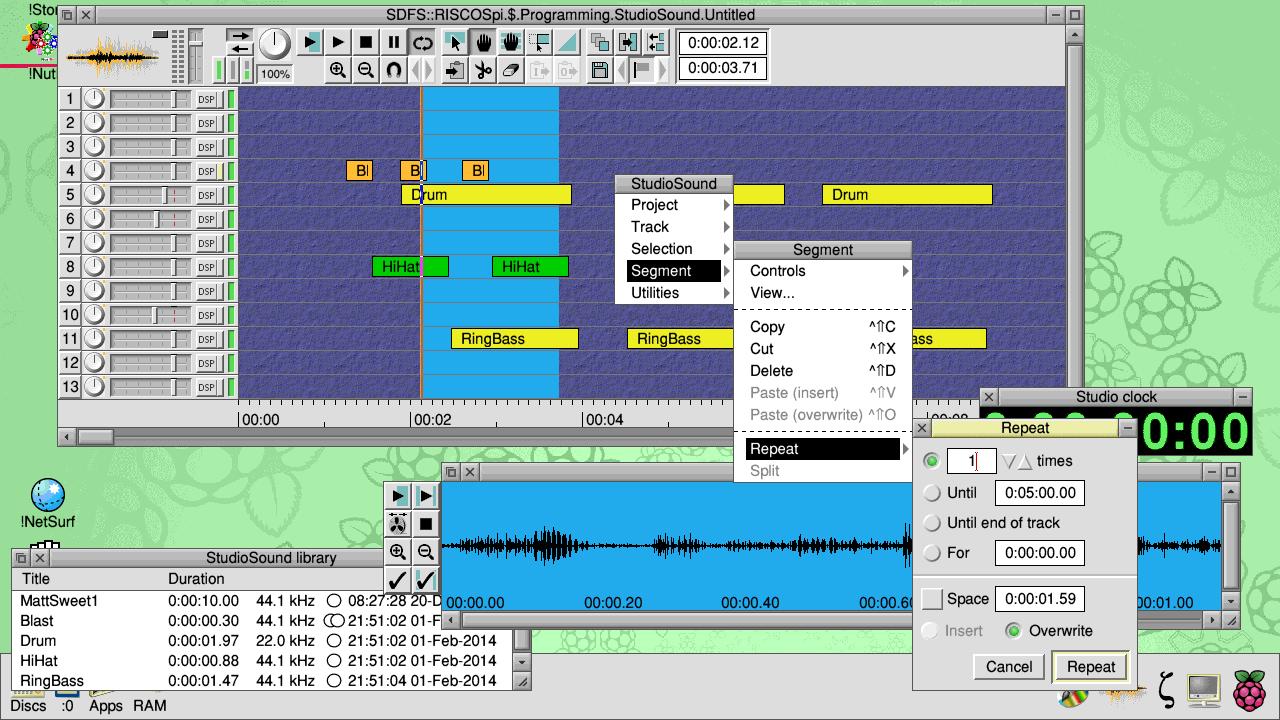Open the NetSurf desktop icon
The width and height of the screenshot is (1280, 720).
47,503
